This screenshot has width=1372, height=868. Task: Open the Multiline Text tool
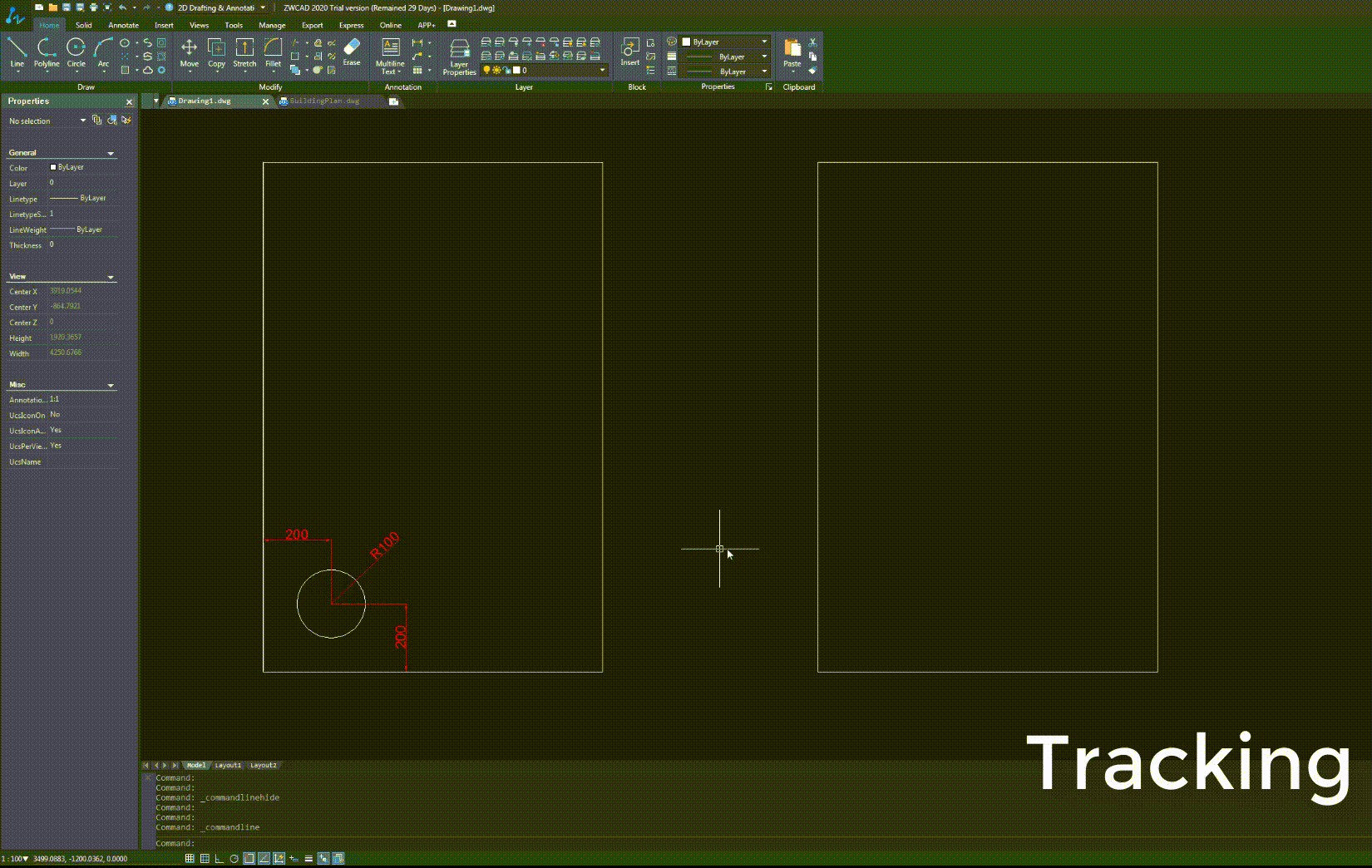coord(389,52)
